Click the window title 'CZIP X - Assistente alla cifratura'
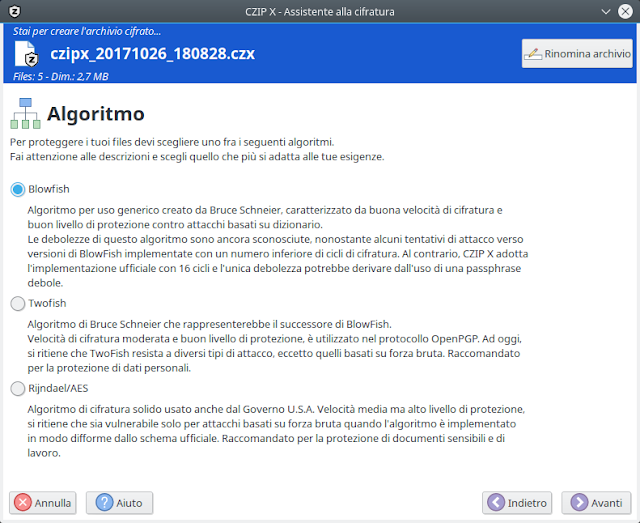This screenshot has height=523, width=640. point(320,11)
